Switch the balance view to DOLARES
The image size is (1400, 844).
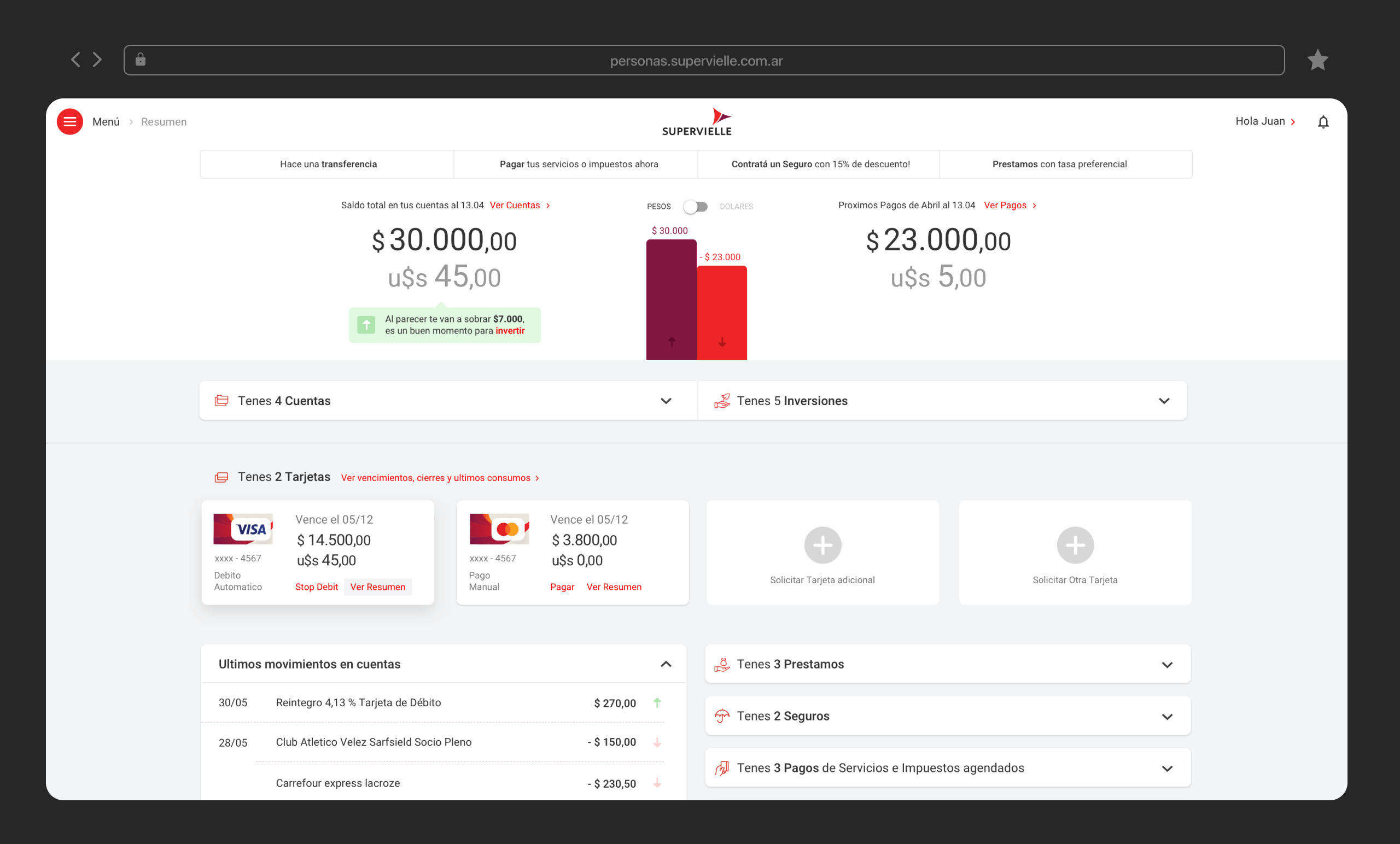click(x=702, y=206)
